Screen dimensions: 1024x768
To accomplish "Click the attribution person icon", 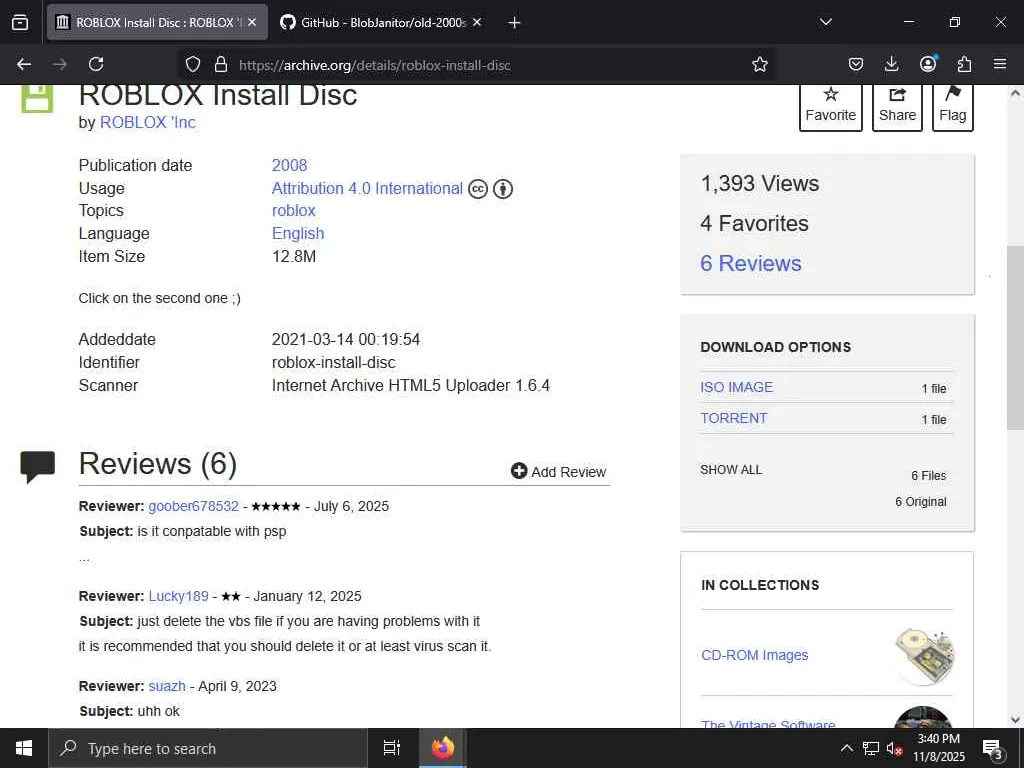I will (503, 189).
